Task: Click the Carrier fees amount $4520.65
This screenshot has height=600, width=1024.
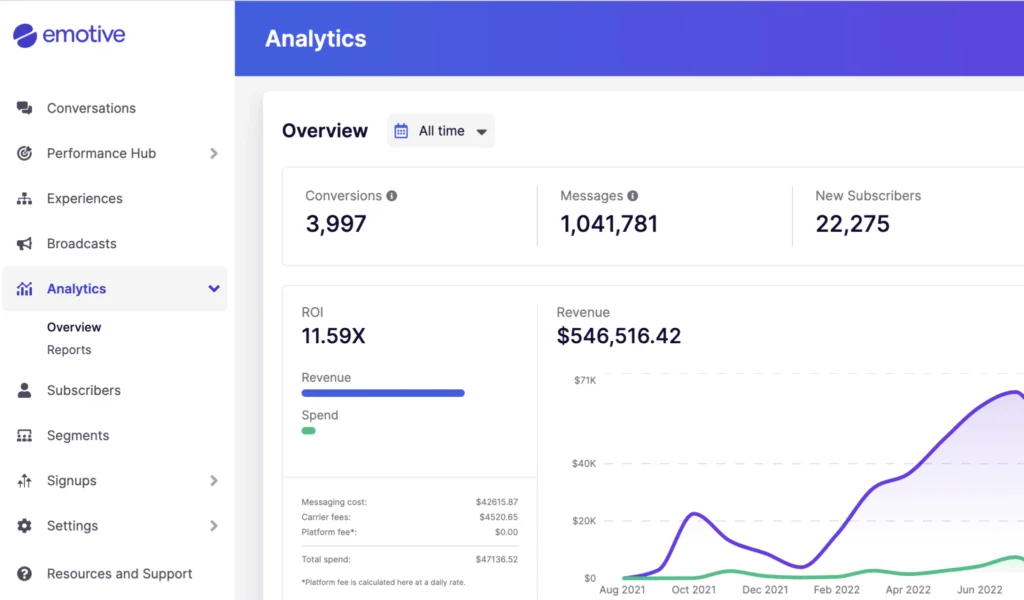Action: click(498, 517)
